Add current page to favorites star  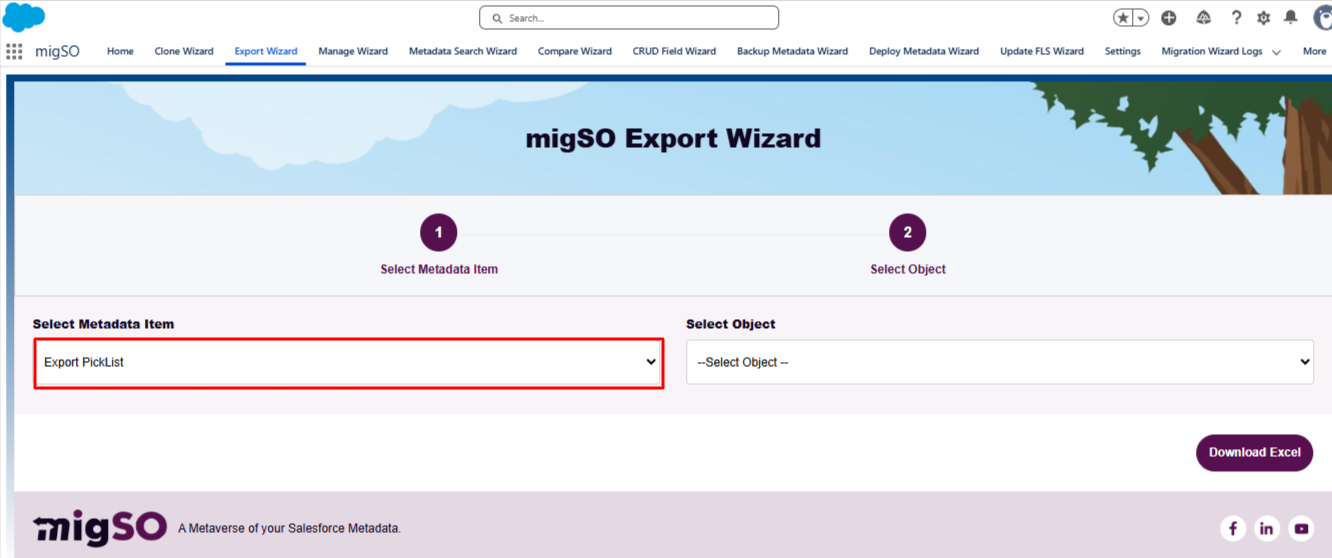tap(1124, 18)
